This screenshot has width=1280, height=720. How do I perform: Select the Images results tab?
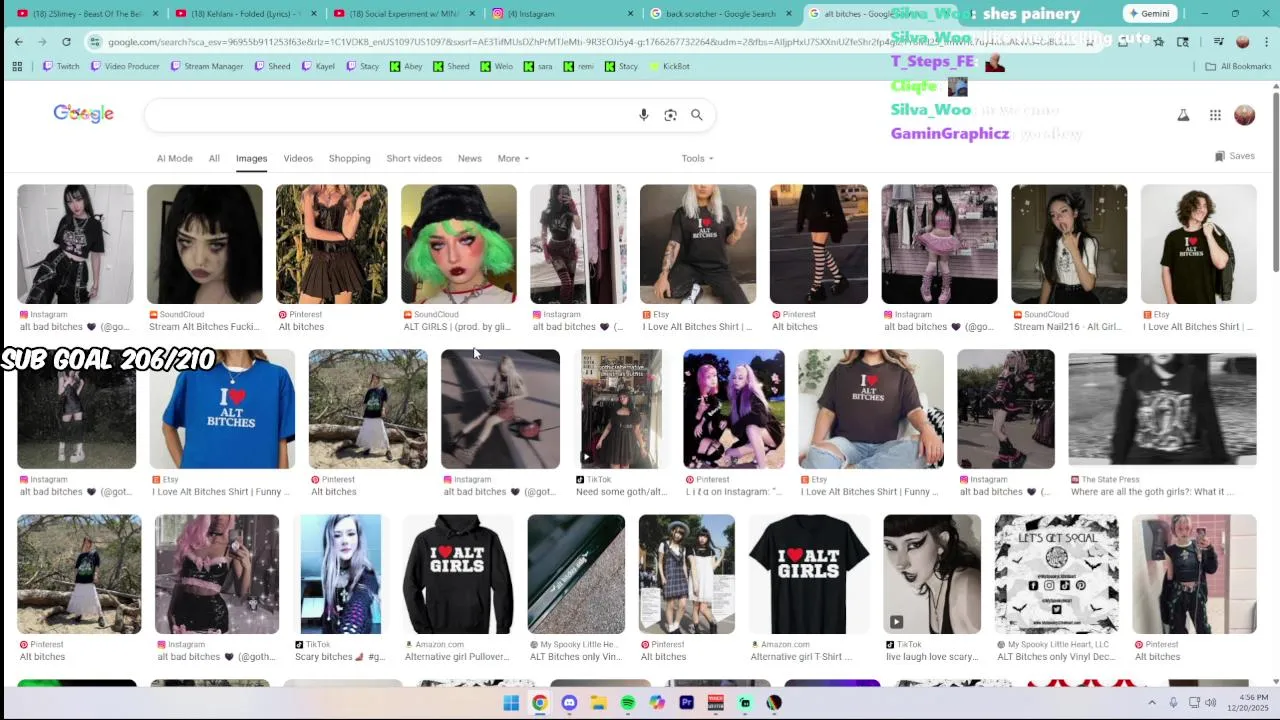[251, 158]
